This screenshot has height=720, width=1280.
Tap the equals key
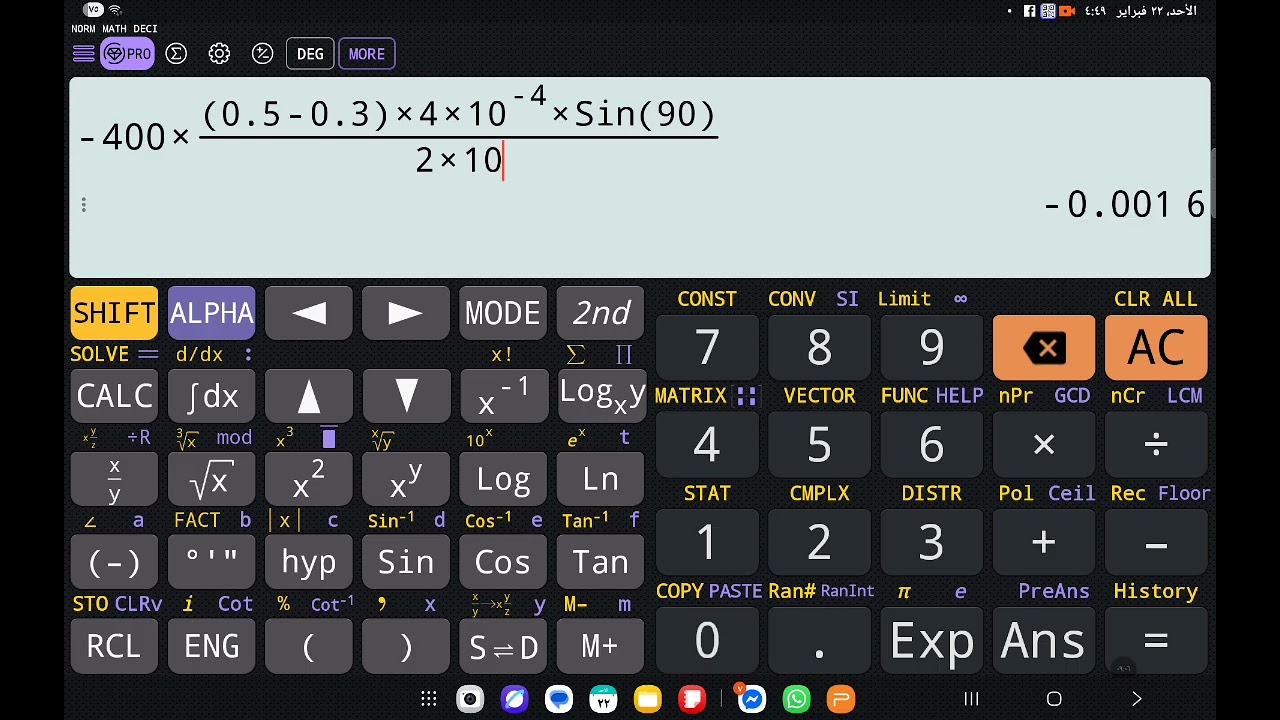[1156, 640]
